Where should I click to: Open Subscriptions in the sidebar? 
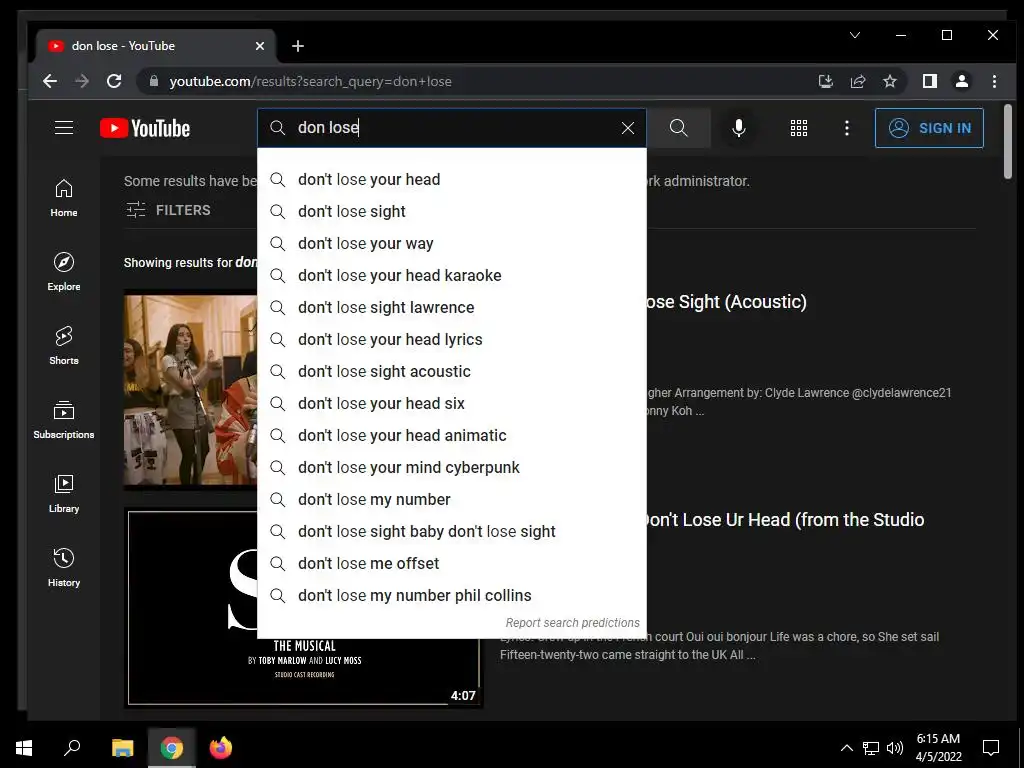[64, 419]
